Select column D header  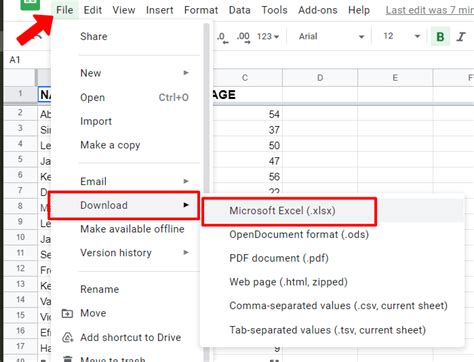[320, 78]
